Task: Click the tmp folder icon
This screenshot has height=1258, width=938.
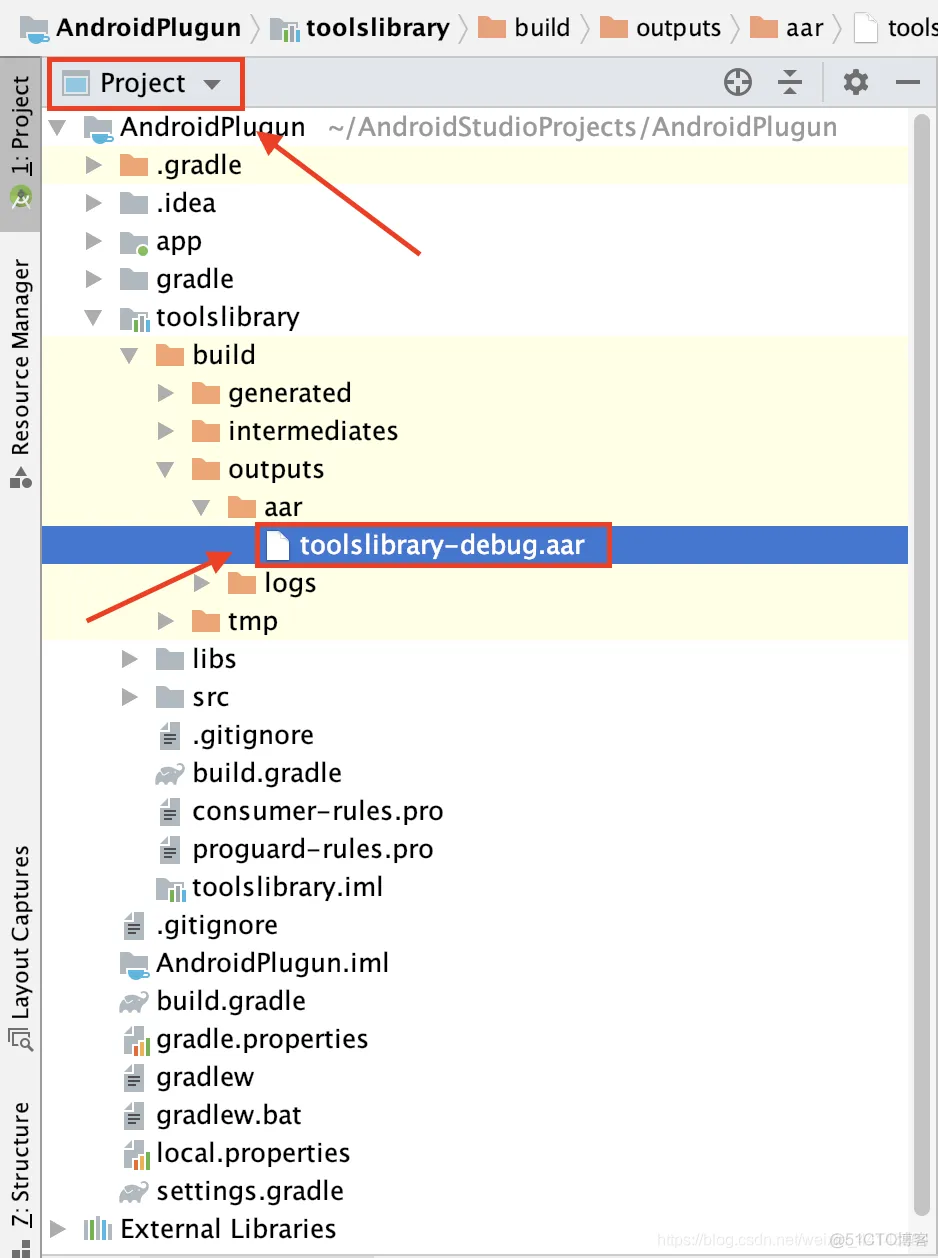Action: [206, 621]
